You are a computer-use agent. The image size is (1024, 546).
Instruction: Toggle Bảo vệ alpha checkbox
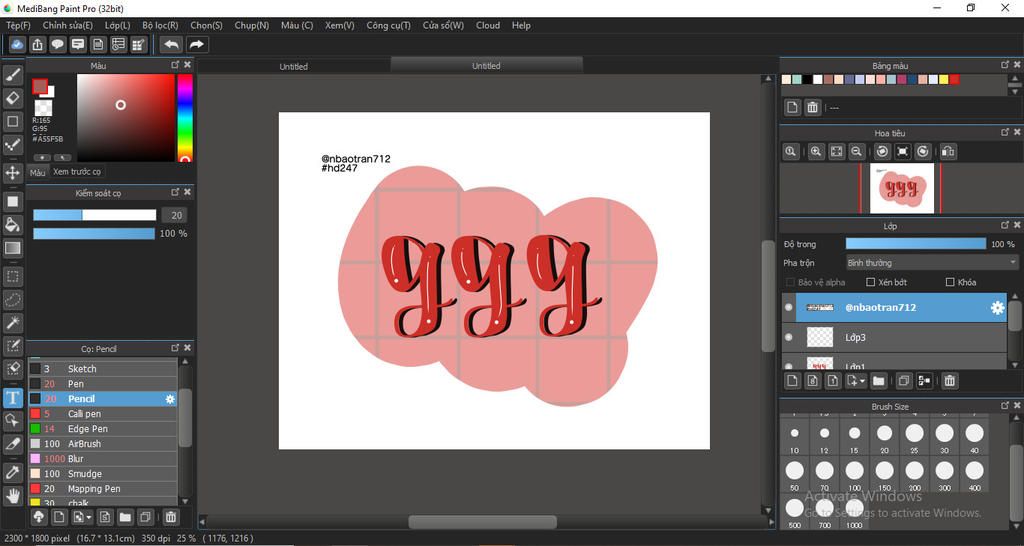point(790,282)
